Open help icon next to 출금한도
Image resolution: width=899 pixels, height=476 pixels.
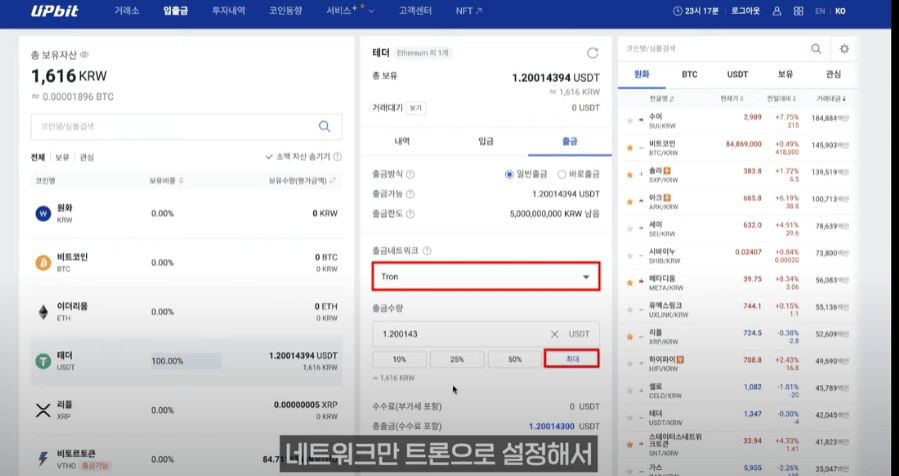click(x=411, y=214)
